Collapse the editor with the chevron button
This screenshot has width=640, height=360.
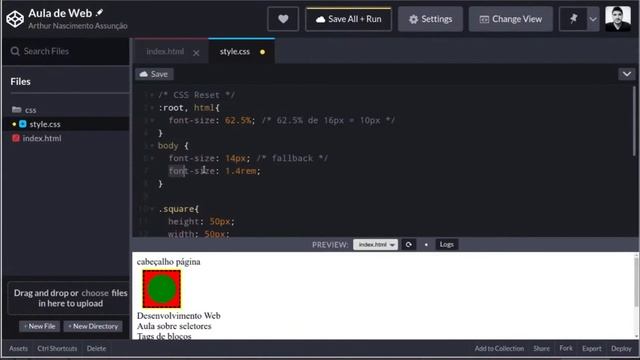click(x=627, y=74)
